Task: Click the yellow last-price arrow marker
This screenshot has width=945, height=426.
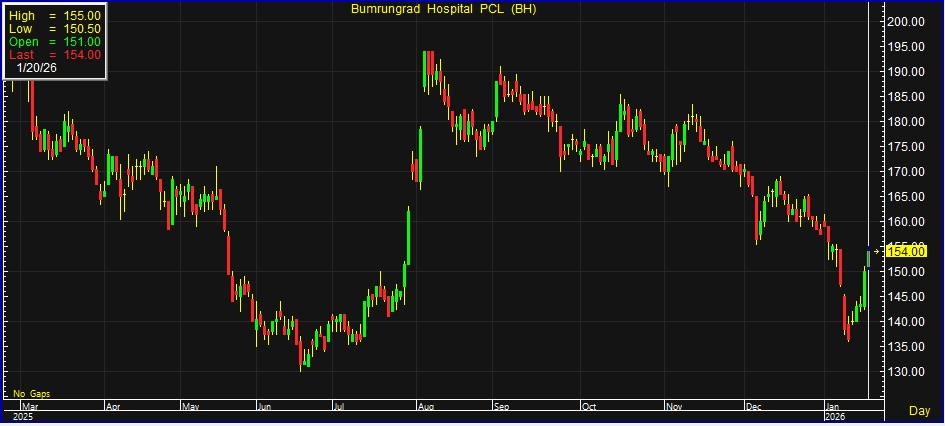Action: pos(877,252)
